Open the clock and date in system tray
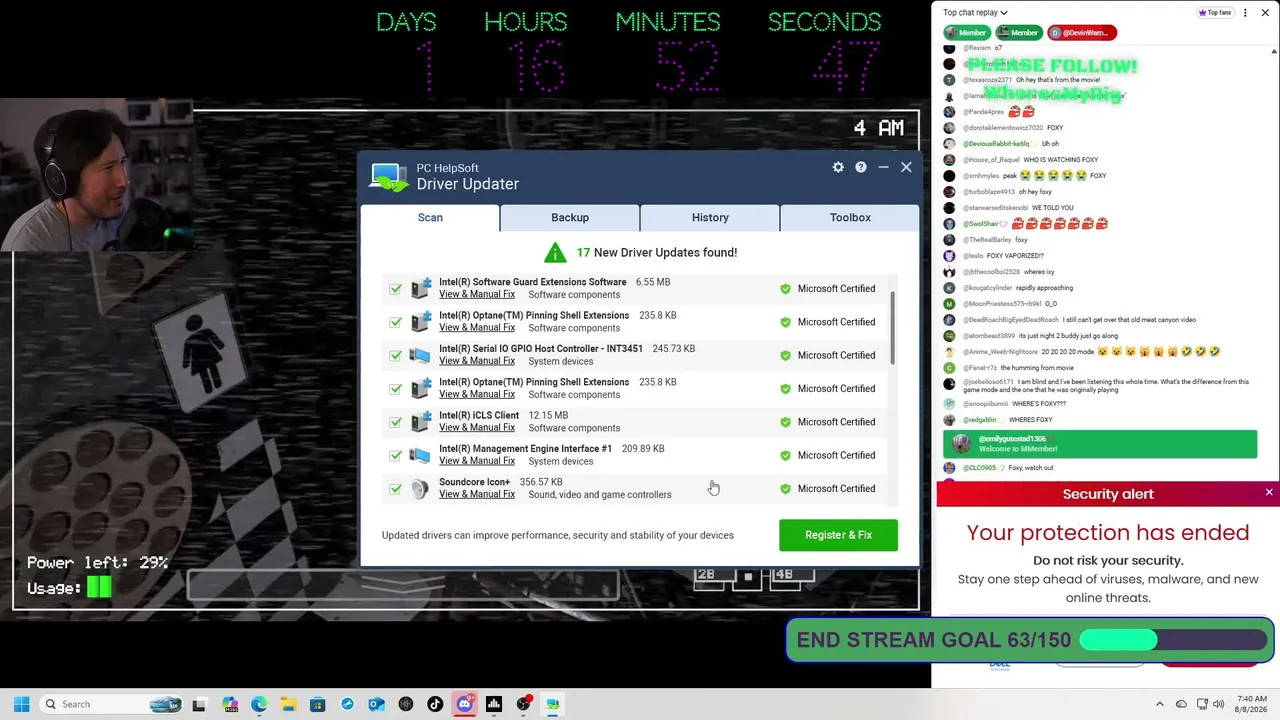This screenshot has width=1280, height=720. pyautogui.click(x=1252, y=704)
